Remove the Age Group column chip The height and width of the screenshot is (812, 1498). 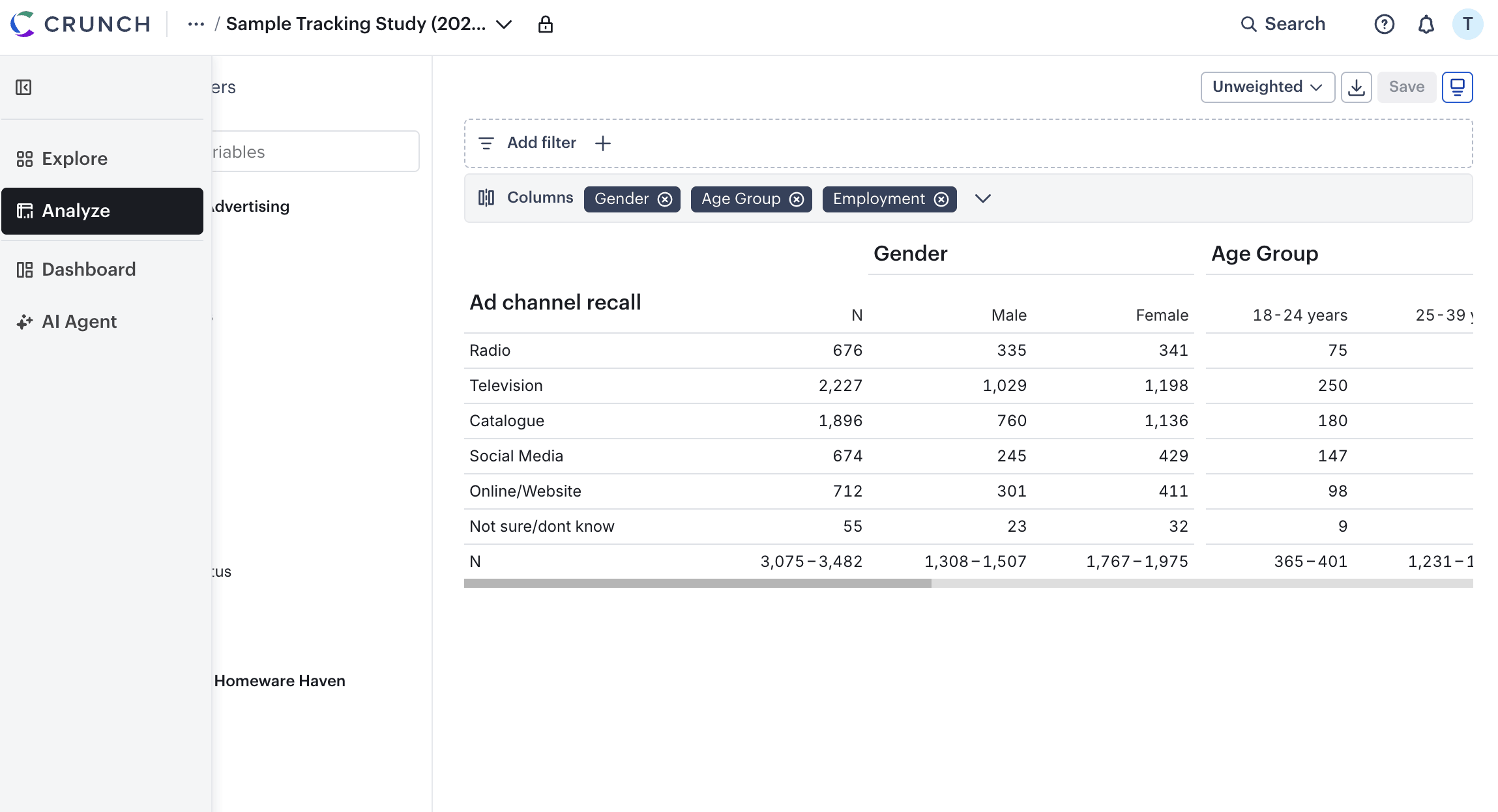[797, 199]
